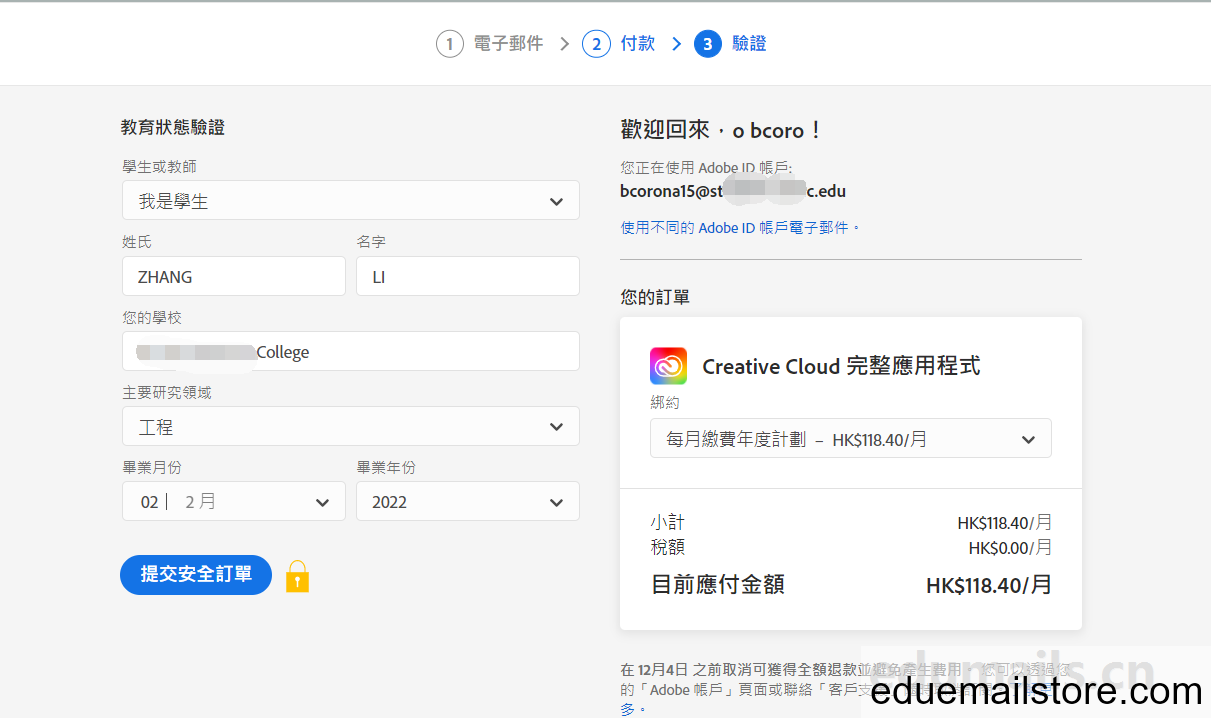Select step 3 驗證
Image resolution: width=1211 pixels, height=718 pixels.
731,44
